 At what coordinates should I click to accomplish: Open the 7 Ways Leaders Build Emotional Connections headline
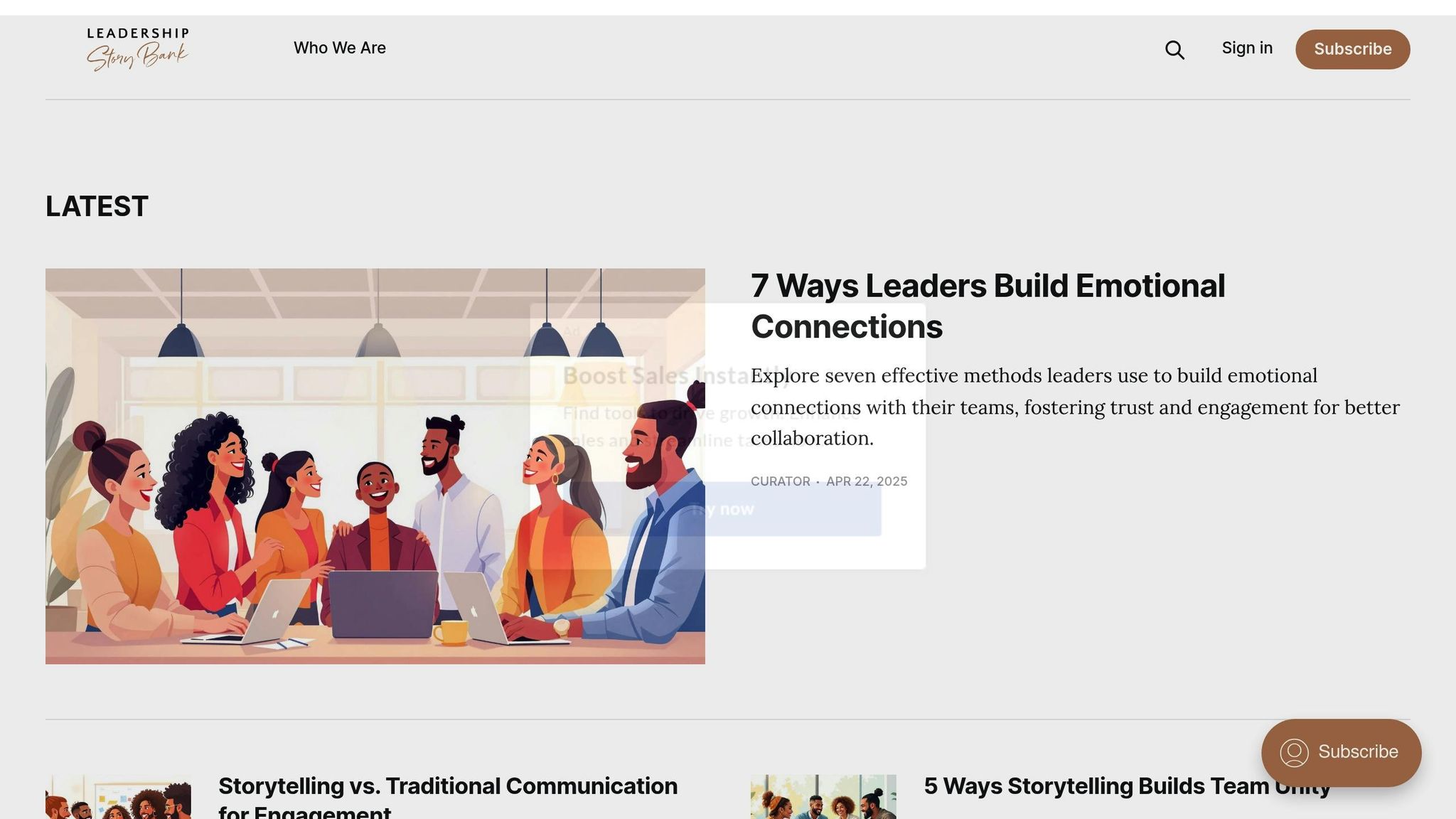point(988,306)
